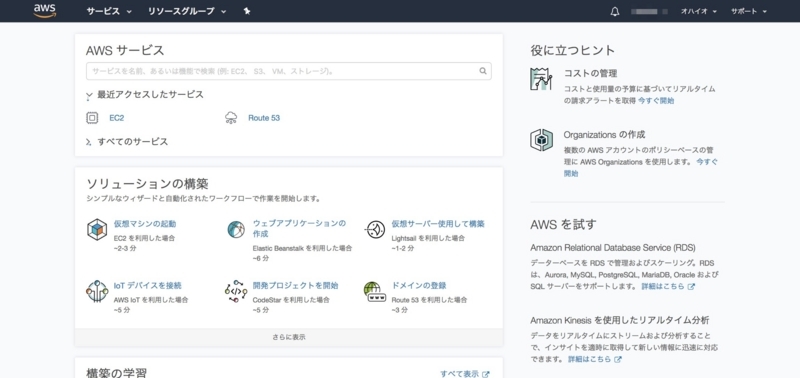The height and width of the screenshot is (378, 800).
Task: Click the virtual machine launch cube icon
Action: pyautogui.click(x=97, y=230)
